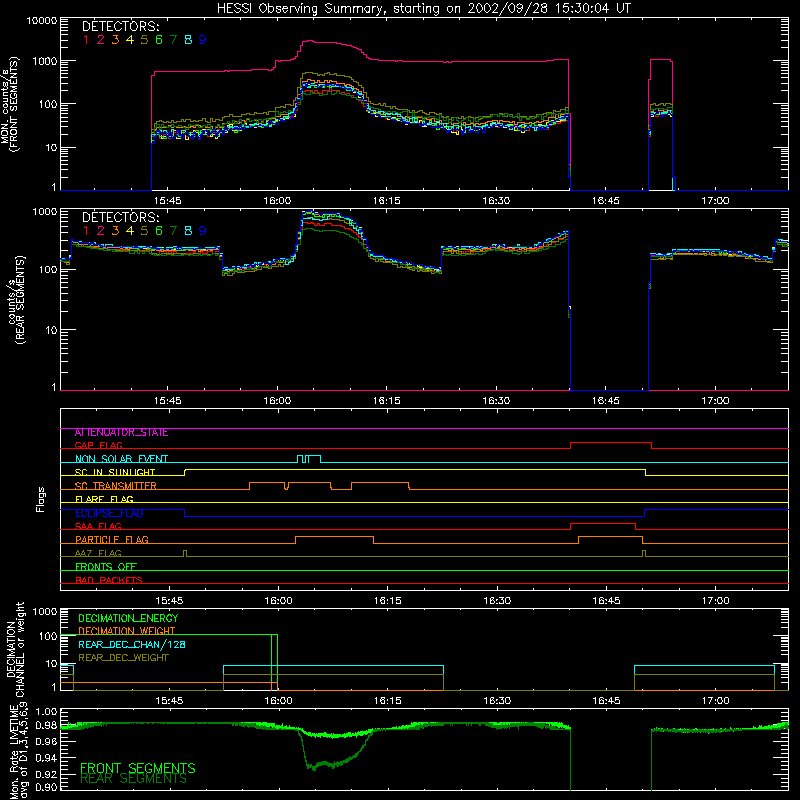800x800 pixels.
Task: Click the counts/s (REAR SEGMENTS) axis label
Action: tap(16, 300)
